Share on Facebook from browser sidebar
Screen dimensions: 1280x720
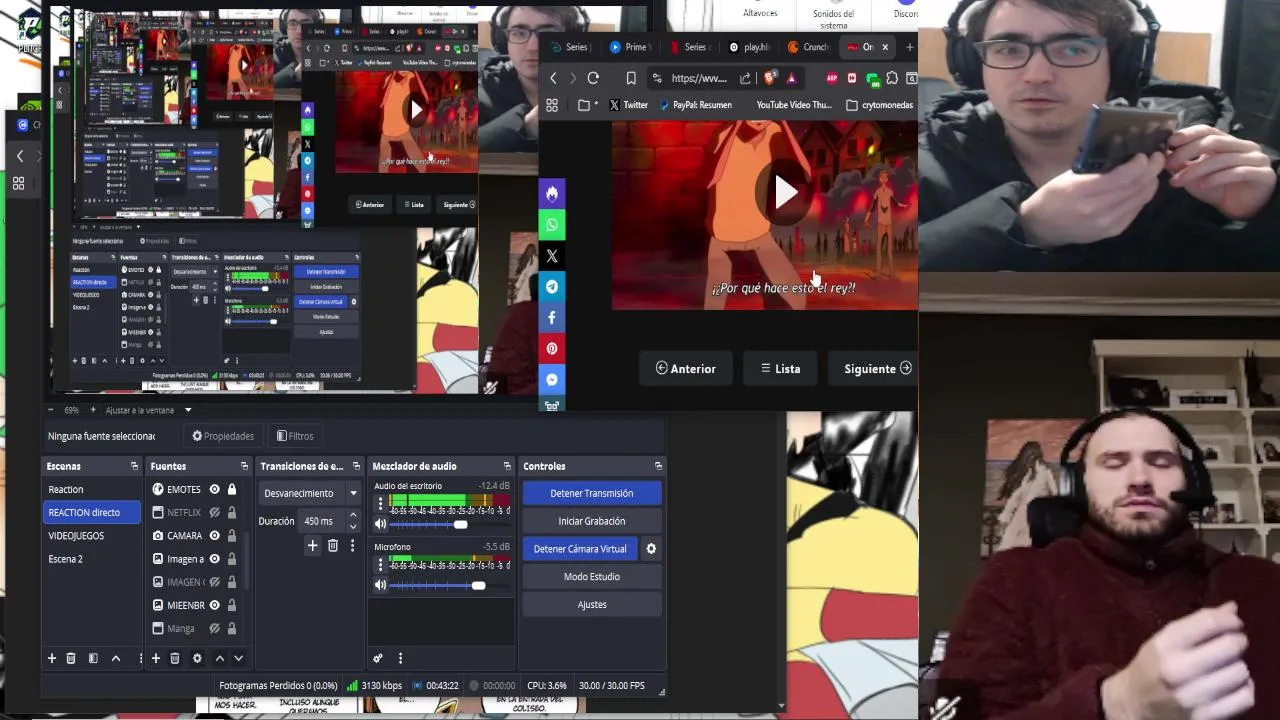click(552, 318)
